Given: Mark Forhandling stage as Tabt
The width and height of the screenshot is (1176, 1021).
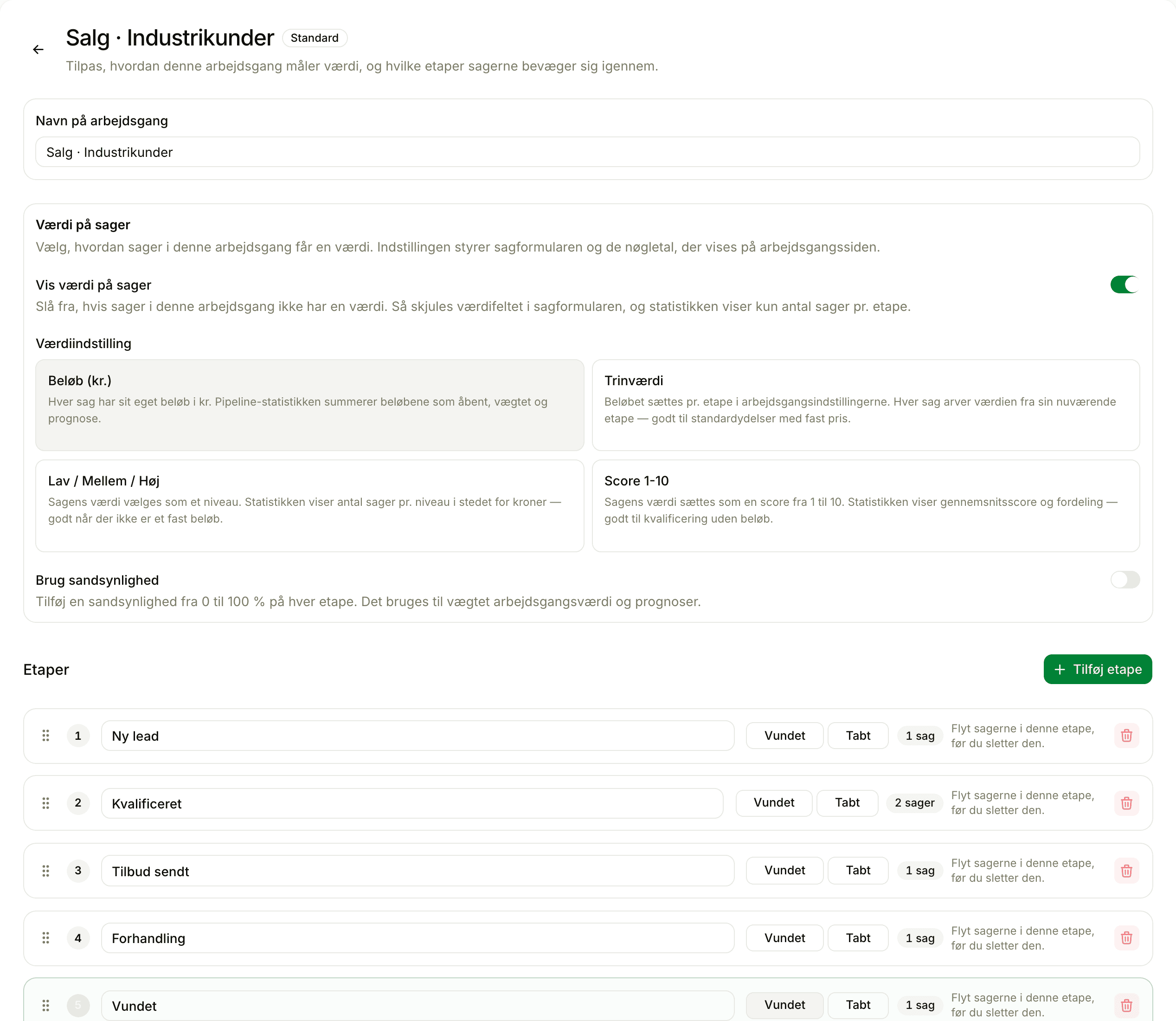Looking at the screenshot, I should click(858, 938).
